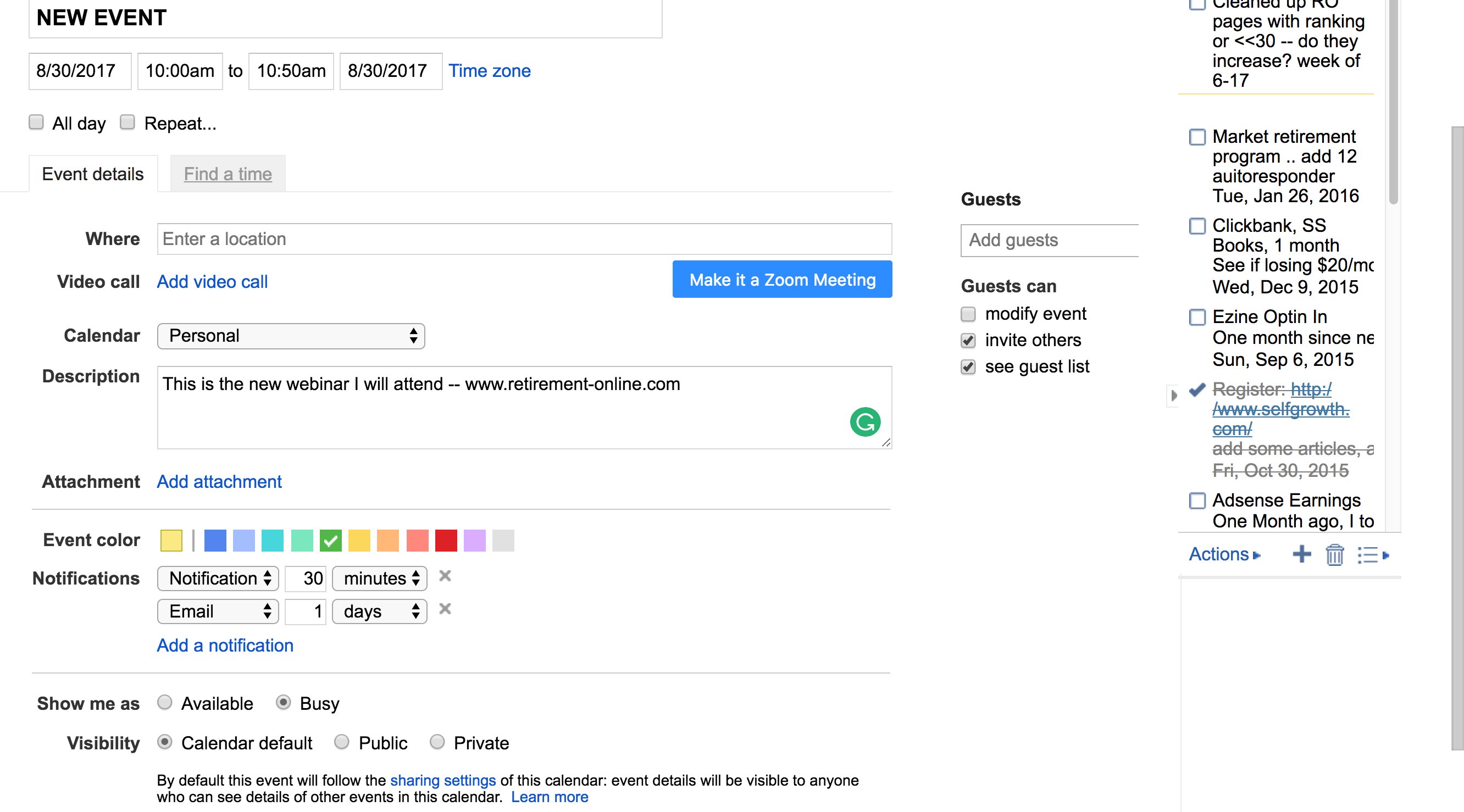Click the Enter a location field
The image size is (1464, 812).
523,238
